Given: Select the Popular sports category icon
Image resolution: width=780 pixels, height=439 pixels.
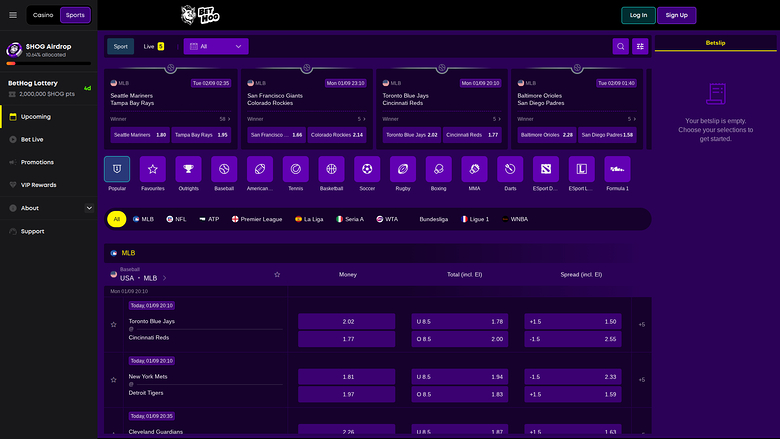Looking at the screenshot, I should point(117,169).
